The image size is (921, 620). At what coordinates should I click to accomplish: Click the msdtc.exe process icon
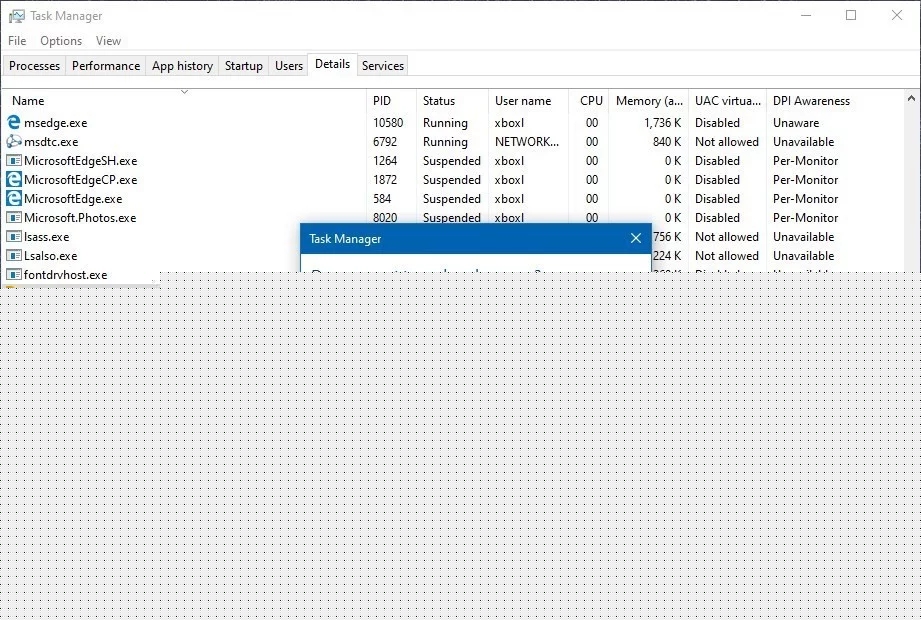click(14, 141)
